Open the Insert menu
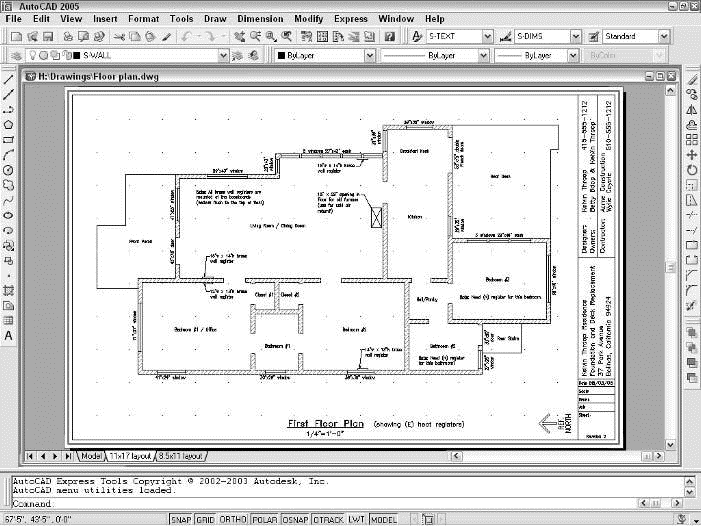This screenshot has height=526, width=701. tap(105, 19)
